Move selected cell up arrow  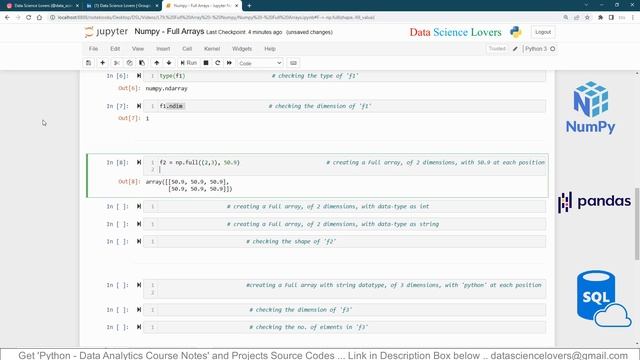[156, 63]
